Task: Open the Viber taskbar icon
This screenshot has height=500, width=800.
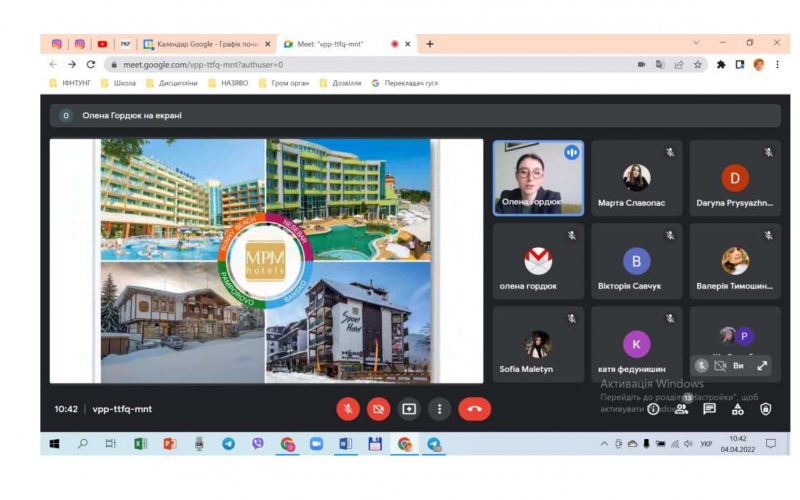Action: coord(258,444)
